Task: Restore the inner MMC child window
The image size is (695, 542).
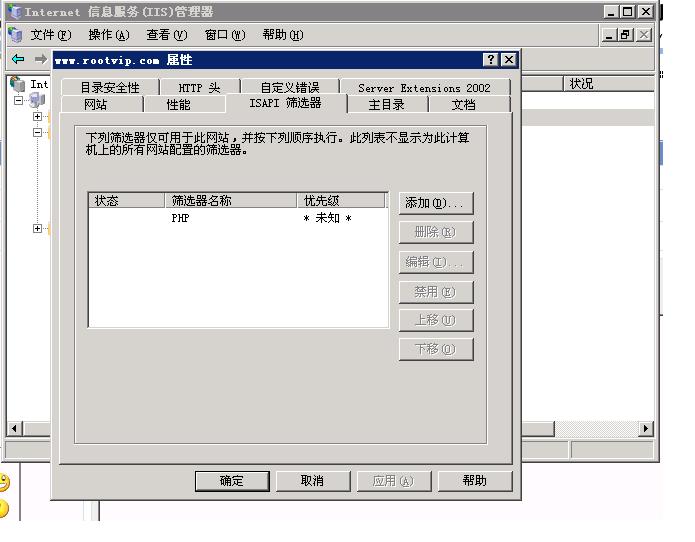Action: pyautogui.click(x=626, y=35)
